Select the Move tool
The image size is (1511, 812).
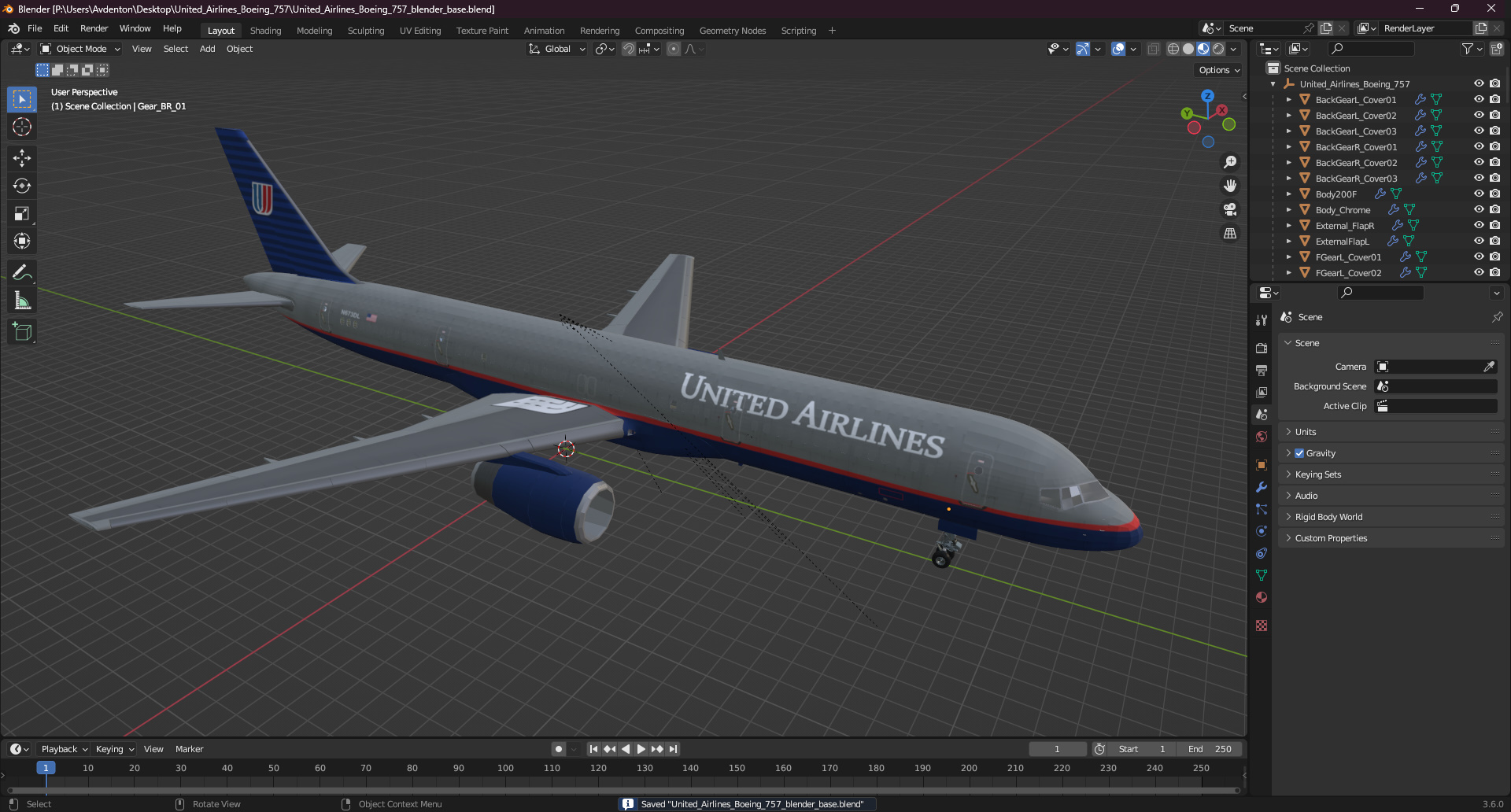coord(22,158)
